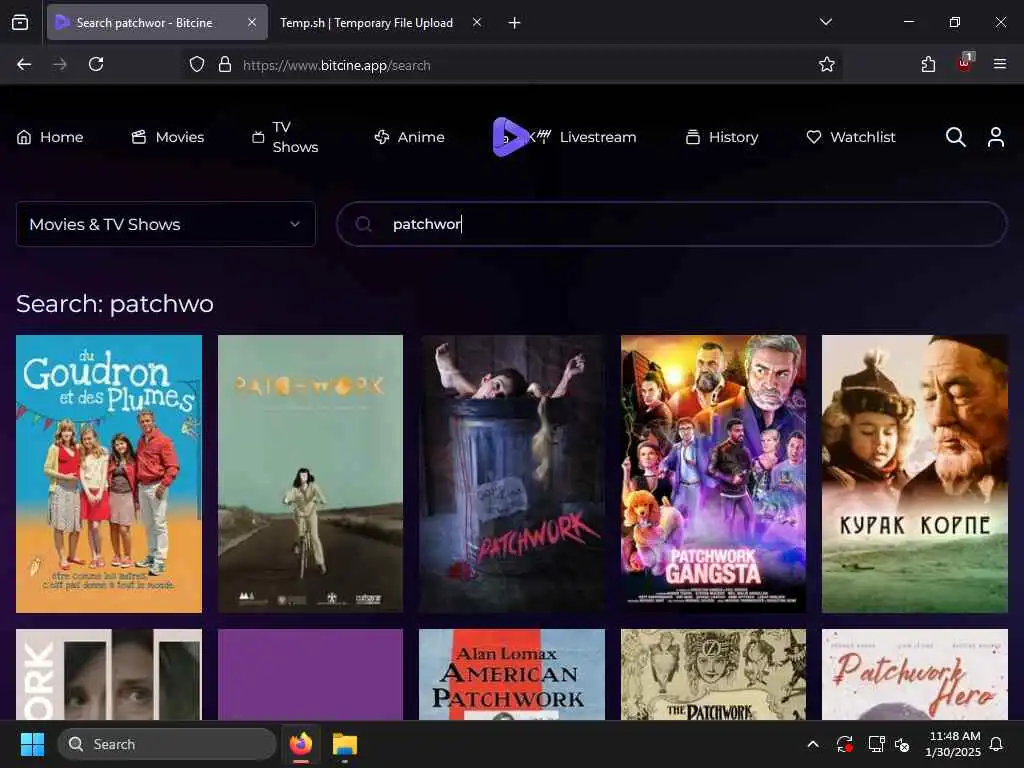Open the Watchlist page
The width and height of the screenshot is (1024, 768).
(x=851, y=137)
